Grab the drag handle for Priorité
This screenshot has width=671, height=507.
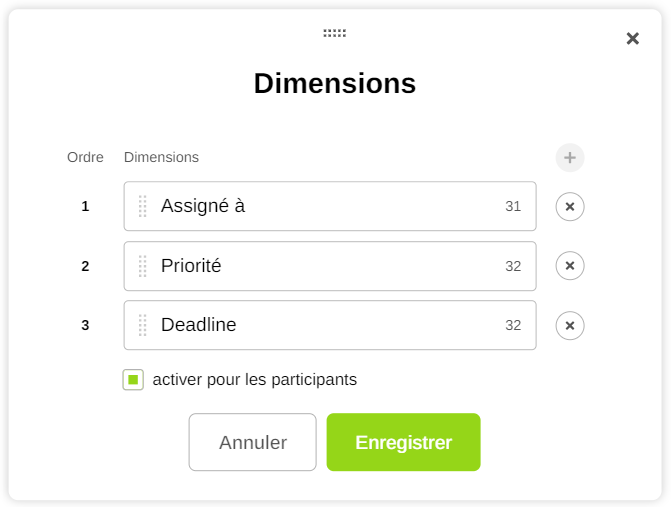click(143, 266)
